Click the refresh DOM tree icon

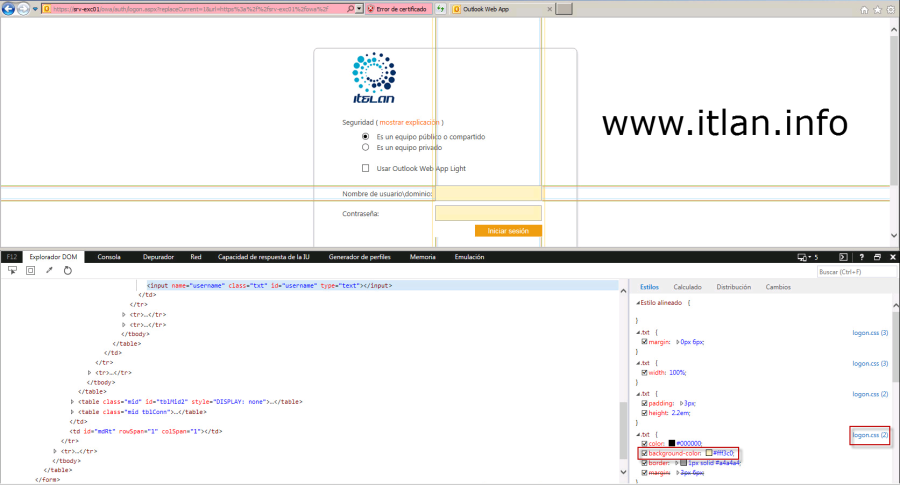coord(68,270)
